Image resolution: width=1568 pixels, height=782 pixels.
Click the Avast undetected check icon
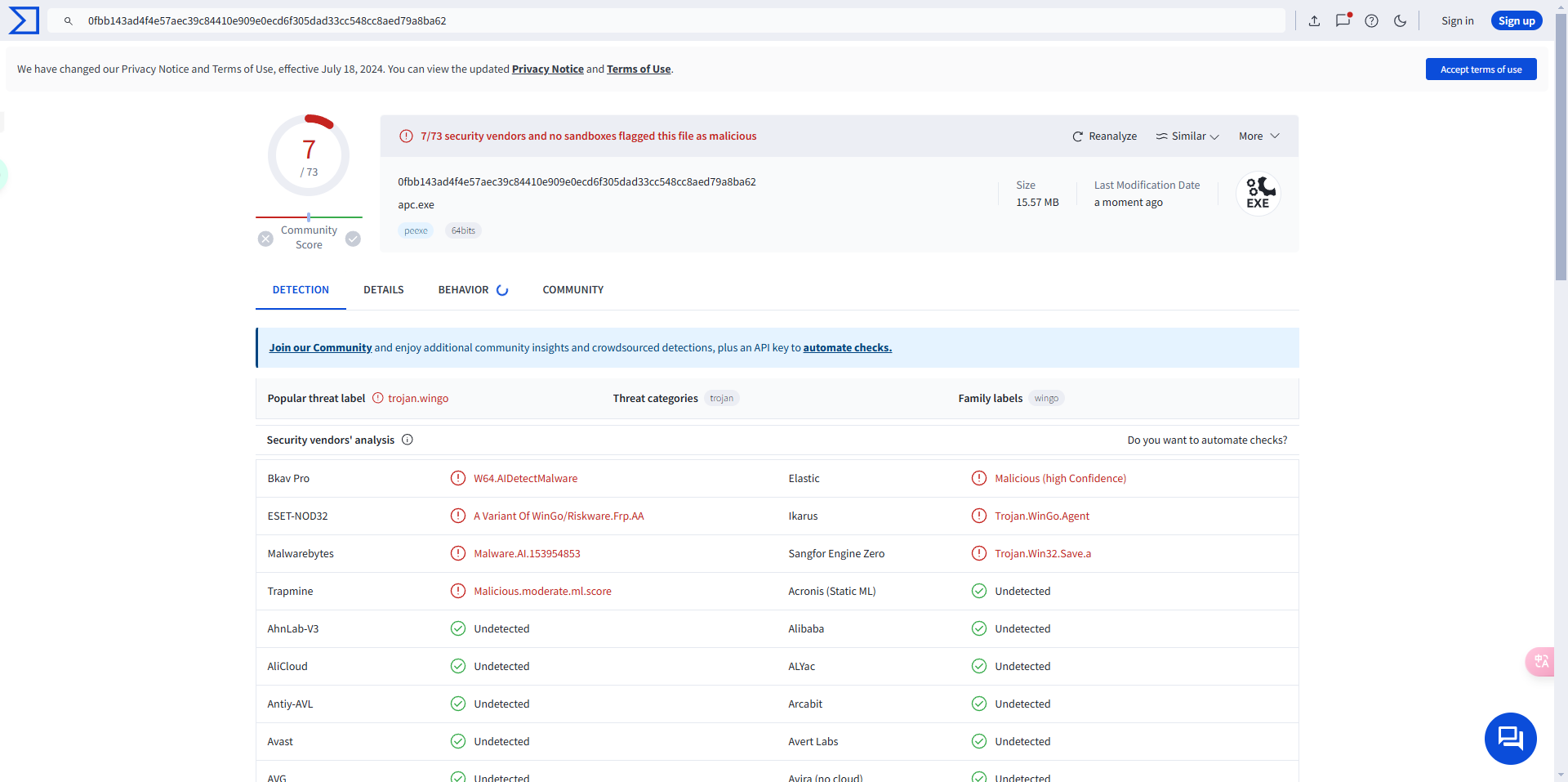point(458,741)
